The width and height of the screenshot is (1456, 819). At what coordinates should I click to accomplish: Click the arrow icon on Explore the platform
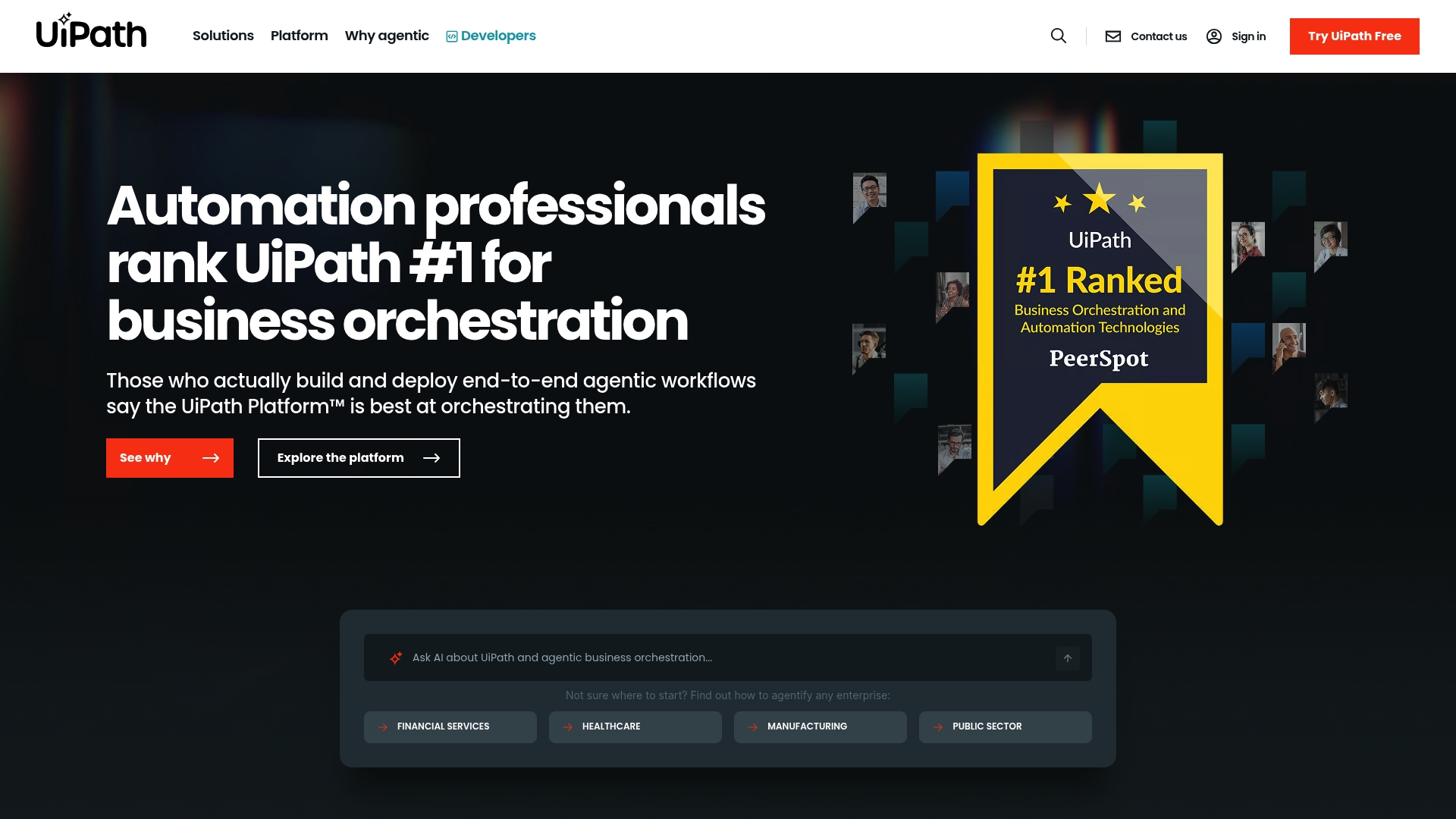(x=431, y=458)
